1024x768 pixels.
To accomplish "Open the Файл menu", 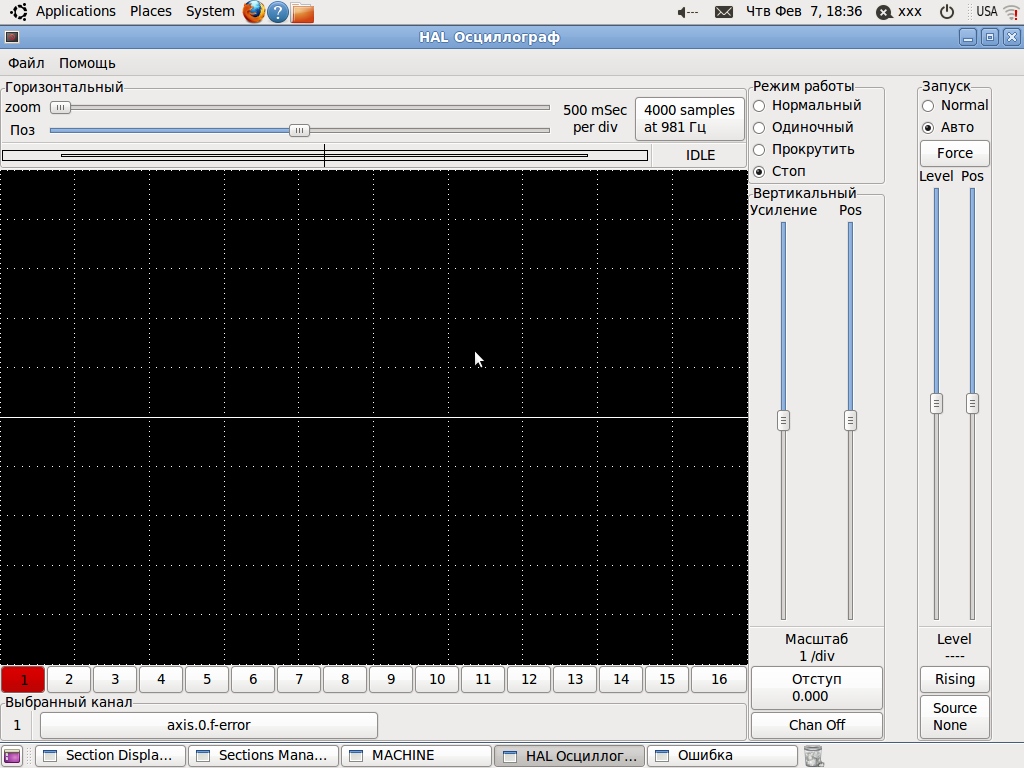I will (x=26, y=63).
